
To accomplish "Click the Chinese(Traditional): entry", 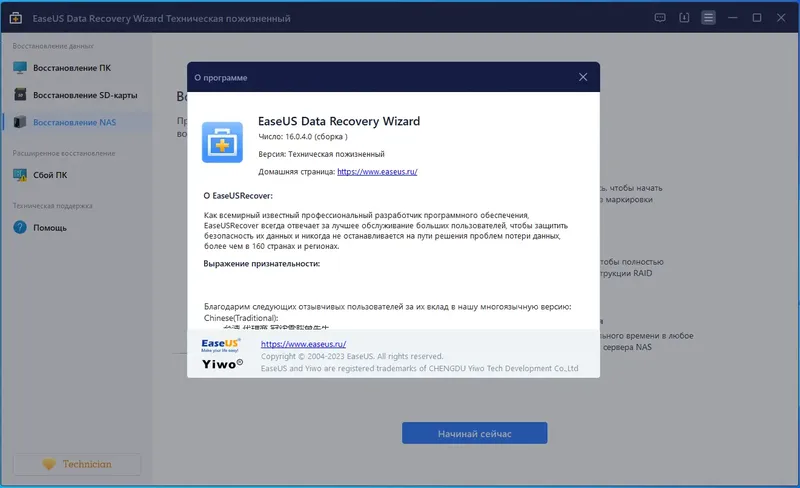I will pos(241,318).
